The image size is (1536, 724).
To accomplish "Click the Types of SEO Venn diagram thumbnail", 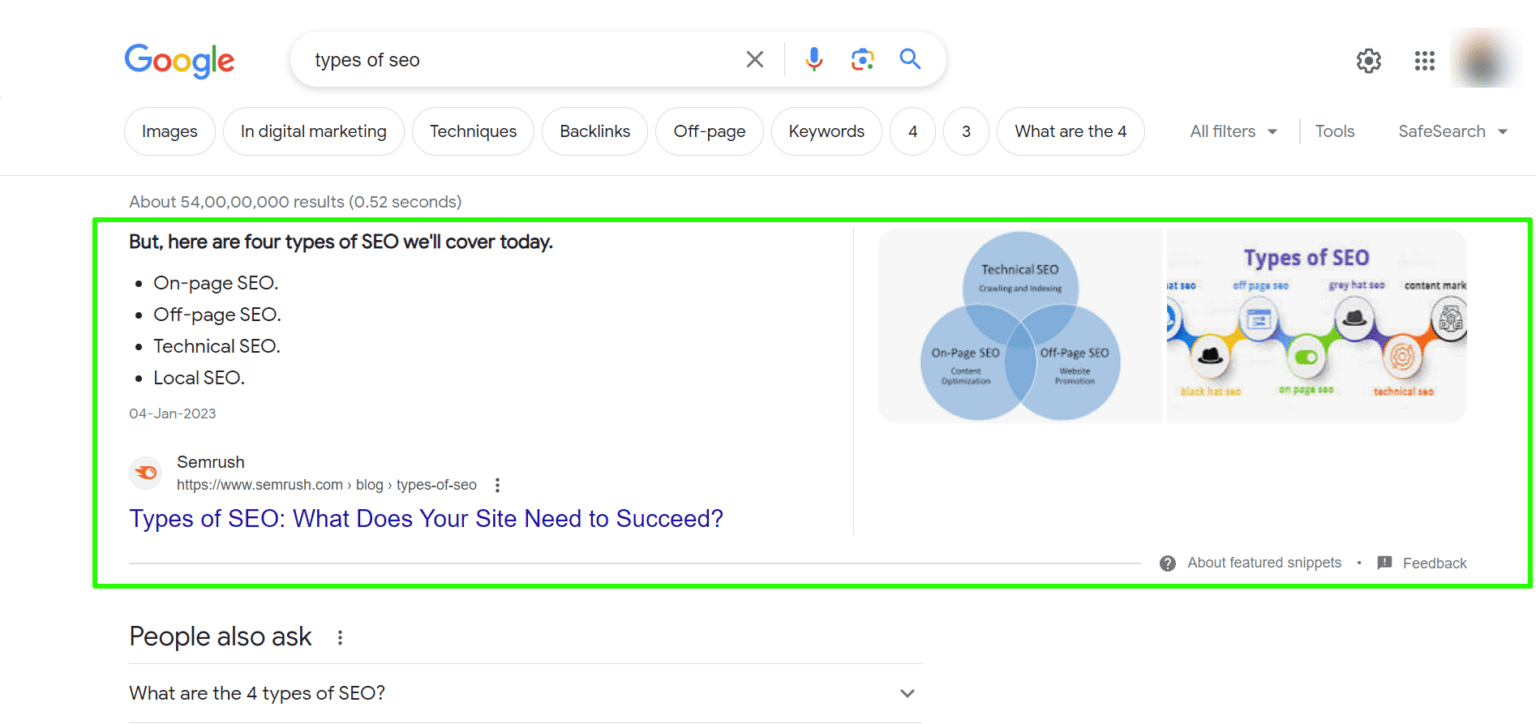I will [1020, 325].
